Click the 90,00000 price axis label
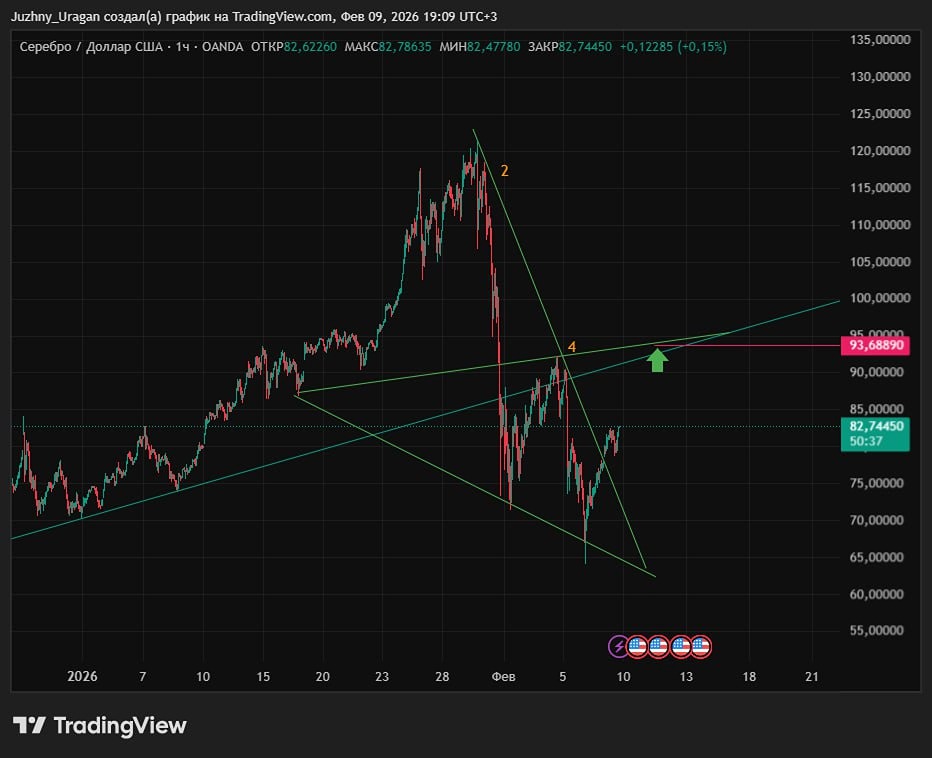Viewport: 932px width, 758px height. click(x=876, y=372)
